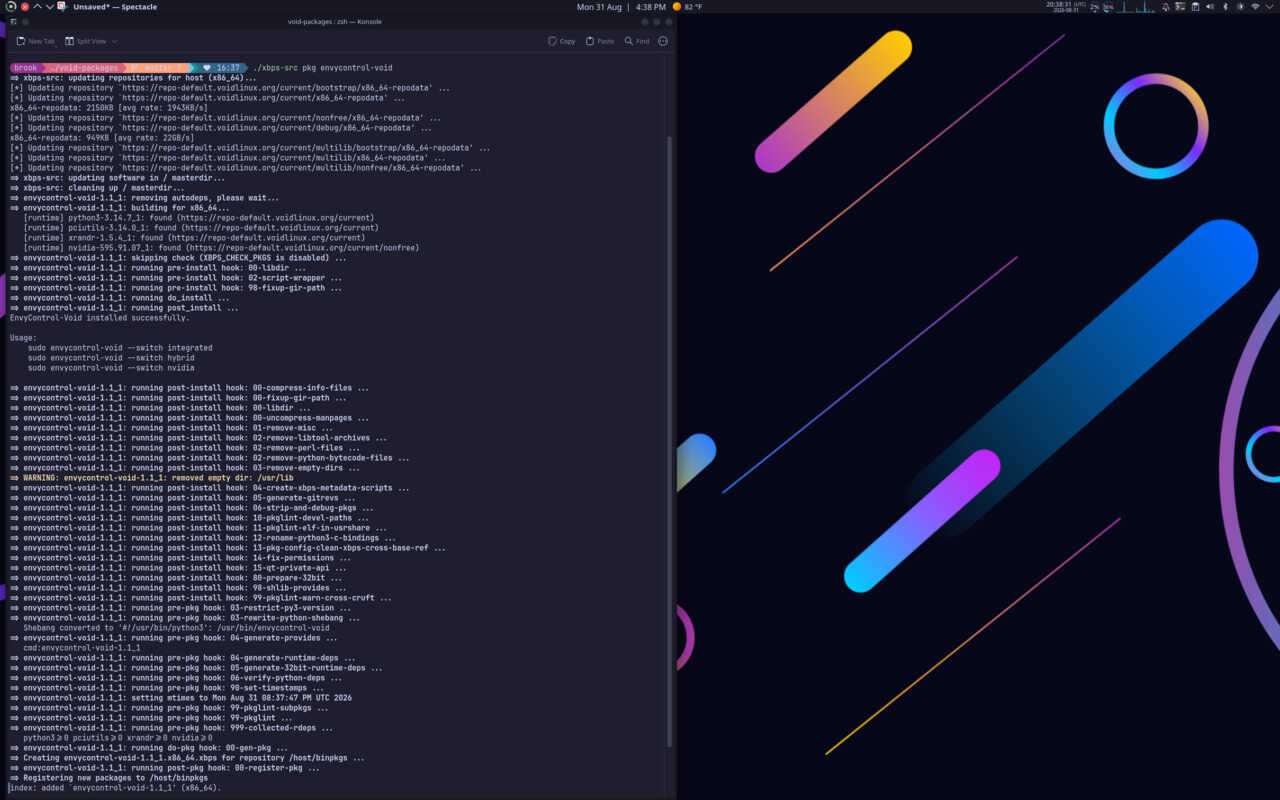Click the git branch segment in prompt
The width and height of the screenshot is (1280, 800).
pyautogui.click(x=158, y=68)
